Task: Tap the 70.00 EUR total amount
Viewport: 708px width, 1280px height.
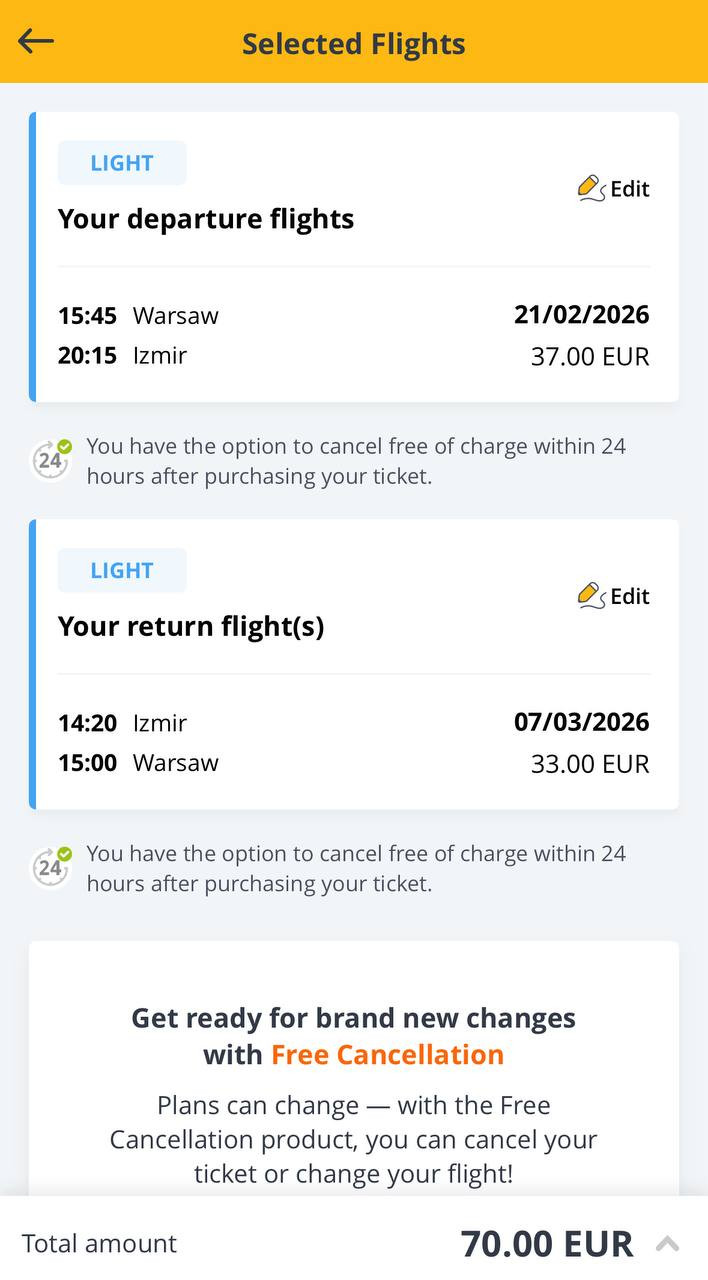Action: click(546, 1244)
